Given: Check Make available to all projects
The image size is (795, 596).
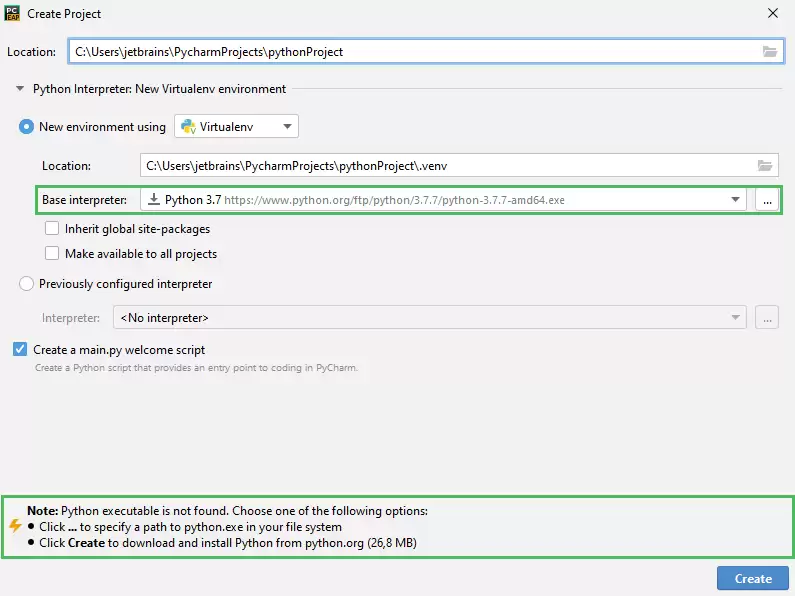Looking at the screenshot, I should 52,253.
